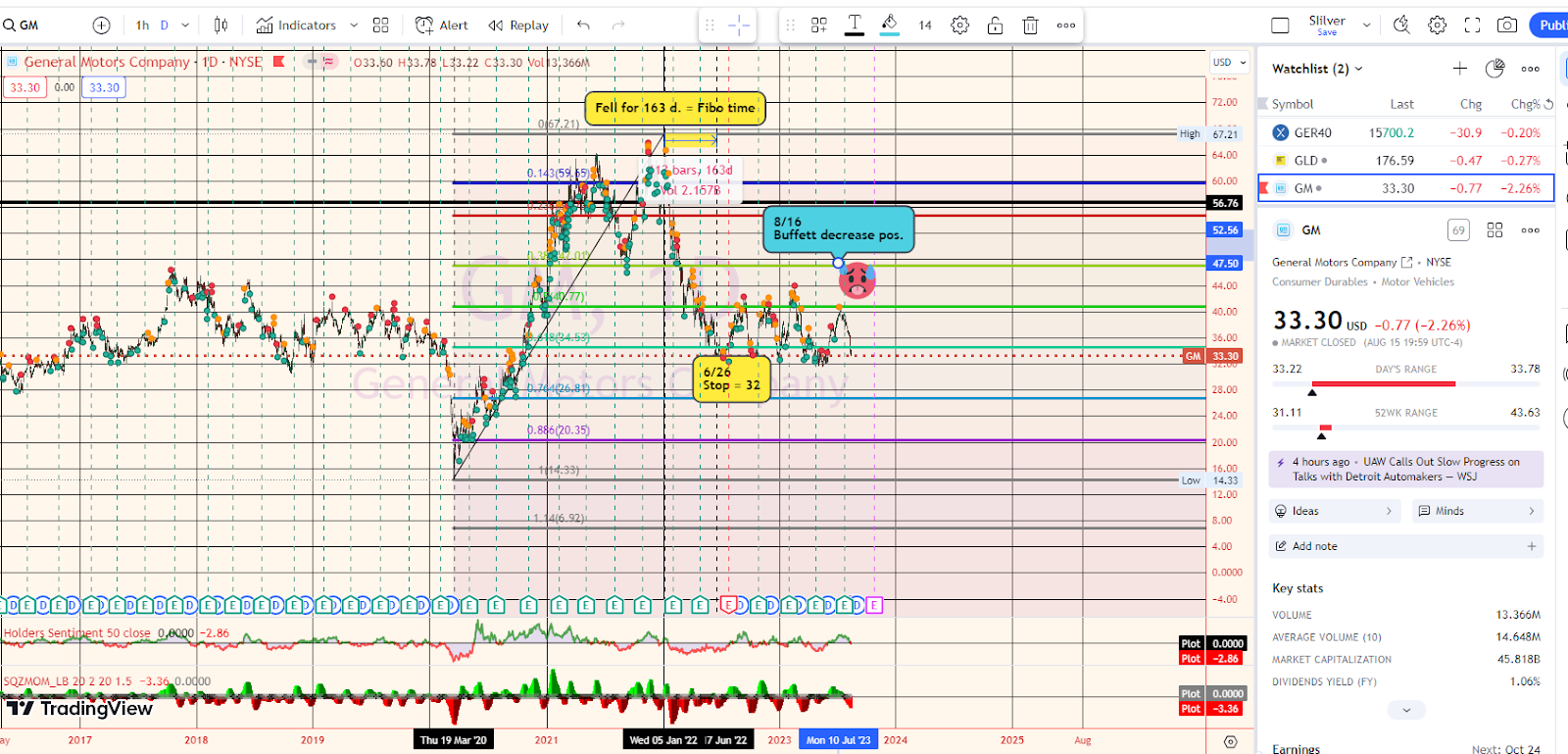Expand key stats with down chevron
Screen dimensions: 1568x754
tap(1406, 710)
